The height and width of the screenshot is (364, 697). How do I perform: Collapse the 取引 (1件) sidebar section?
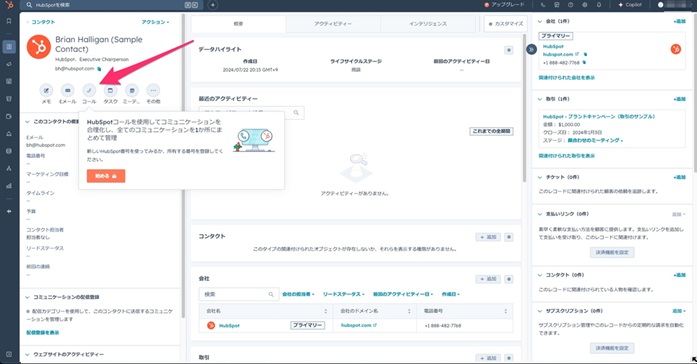click(x=540, y=99)
